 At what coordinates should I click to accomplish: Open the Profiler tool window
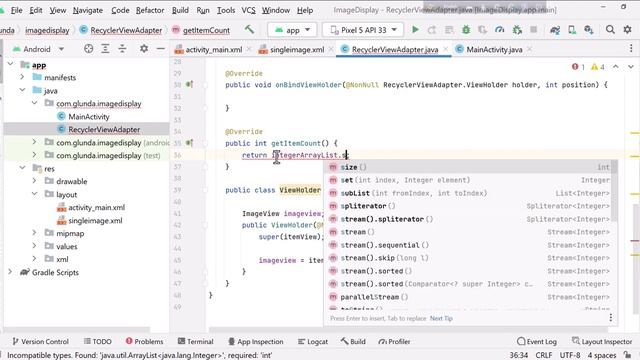tap(394, 341)
